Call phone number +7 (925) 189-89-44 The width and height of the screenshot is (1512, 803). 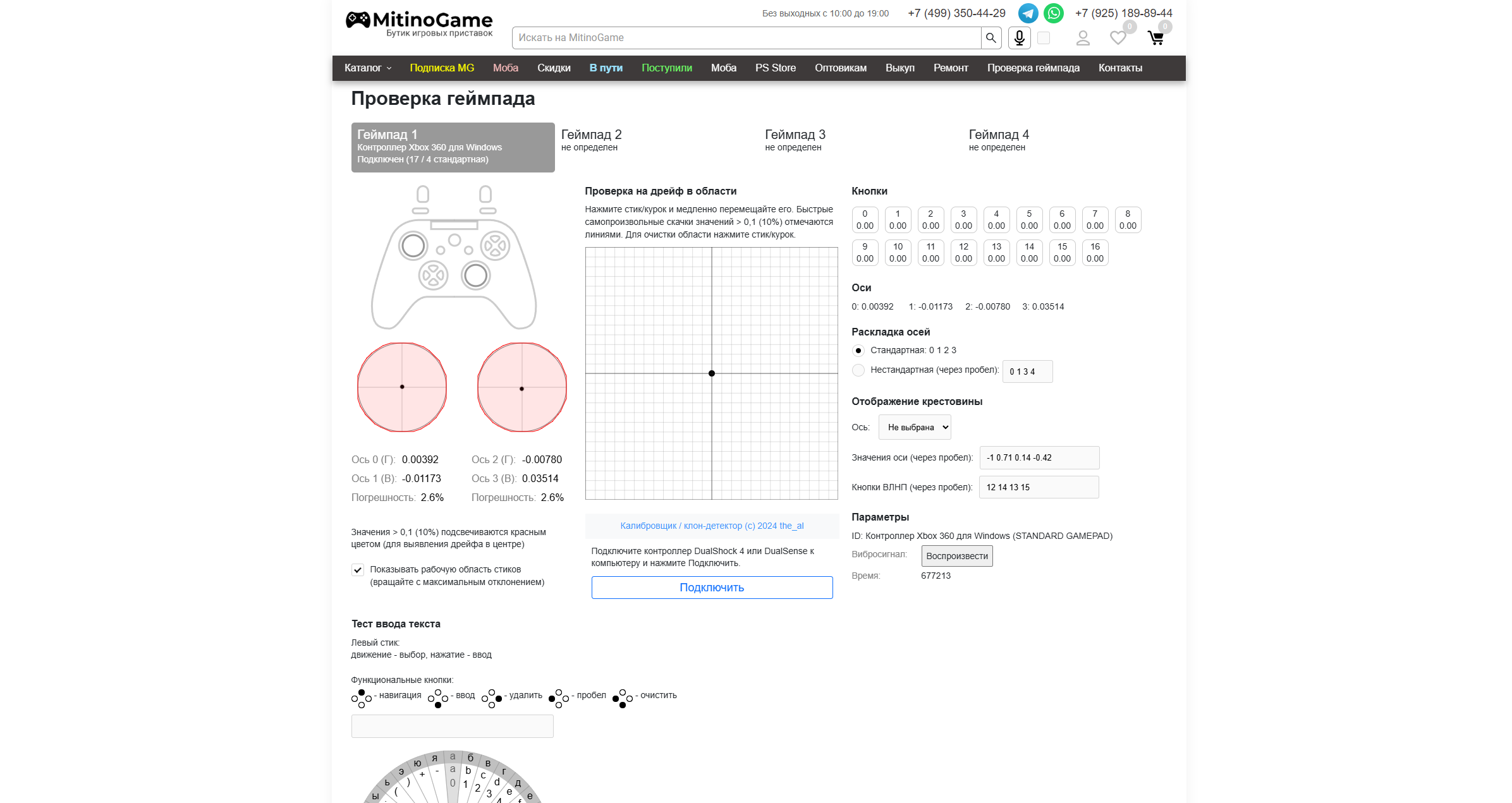coord(1124,13)
